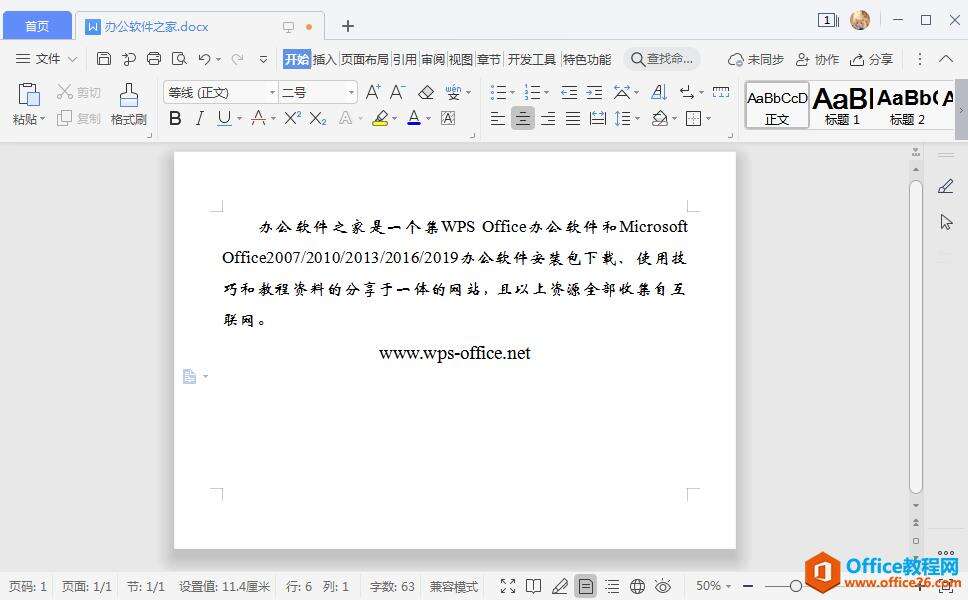Adjust the zoom slider handle
The height and width of the screenshot is (600, 968).
point(795,586)
